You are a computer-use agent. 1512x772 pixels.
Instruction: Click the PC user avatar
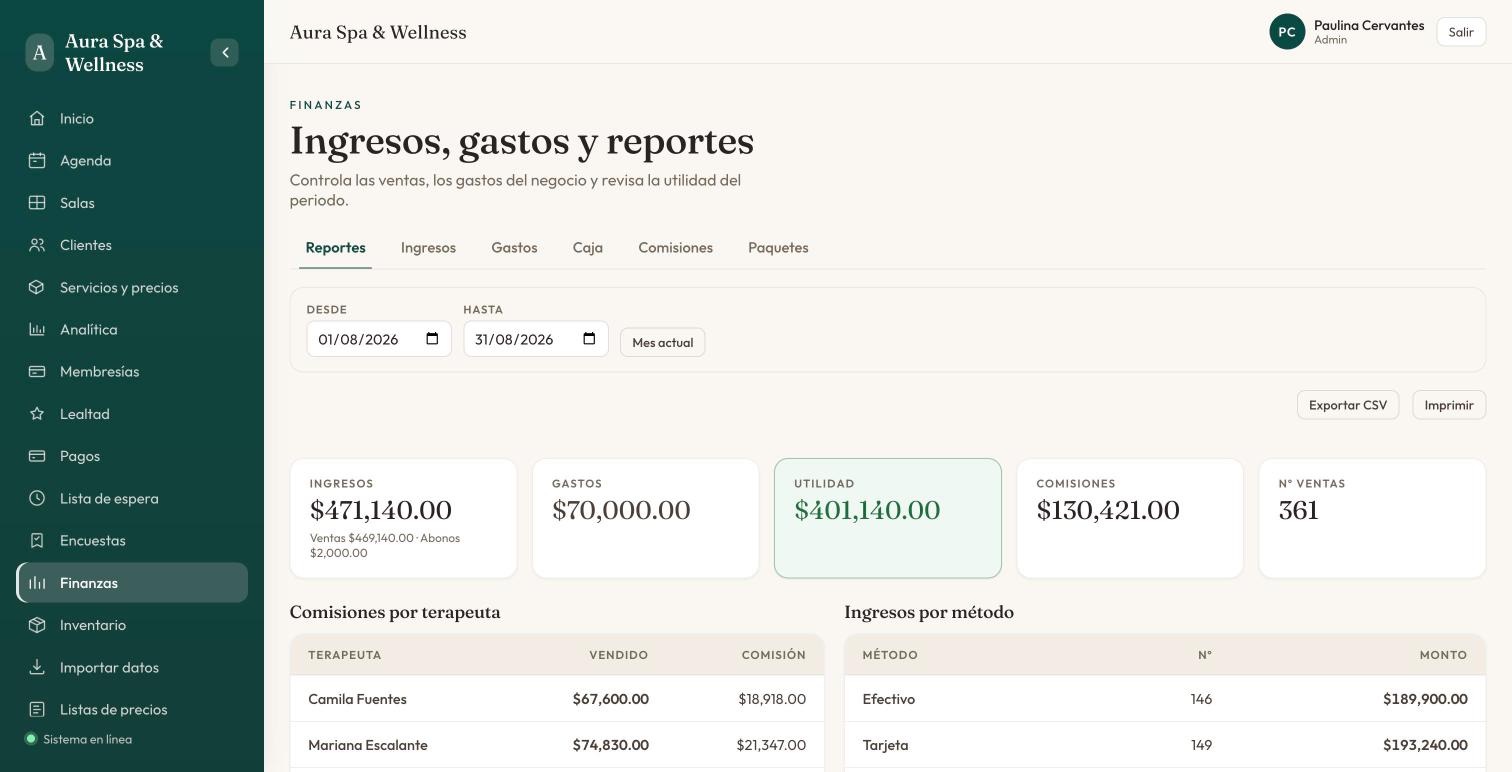1287,32
